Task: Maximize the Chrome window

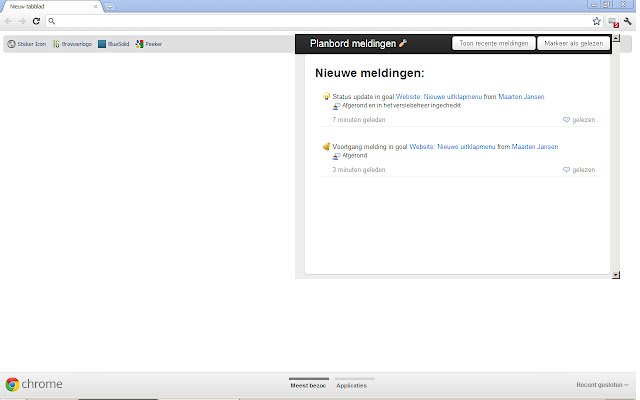Action: click(607, 4)
